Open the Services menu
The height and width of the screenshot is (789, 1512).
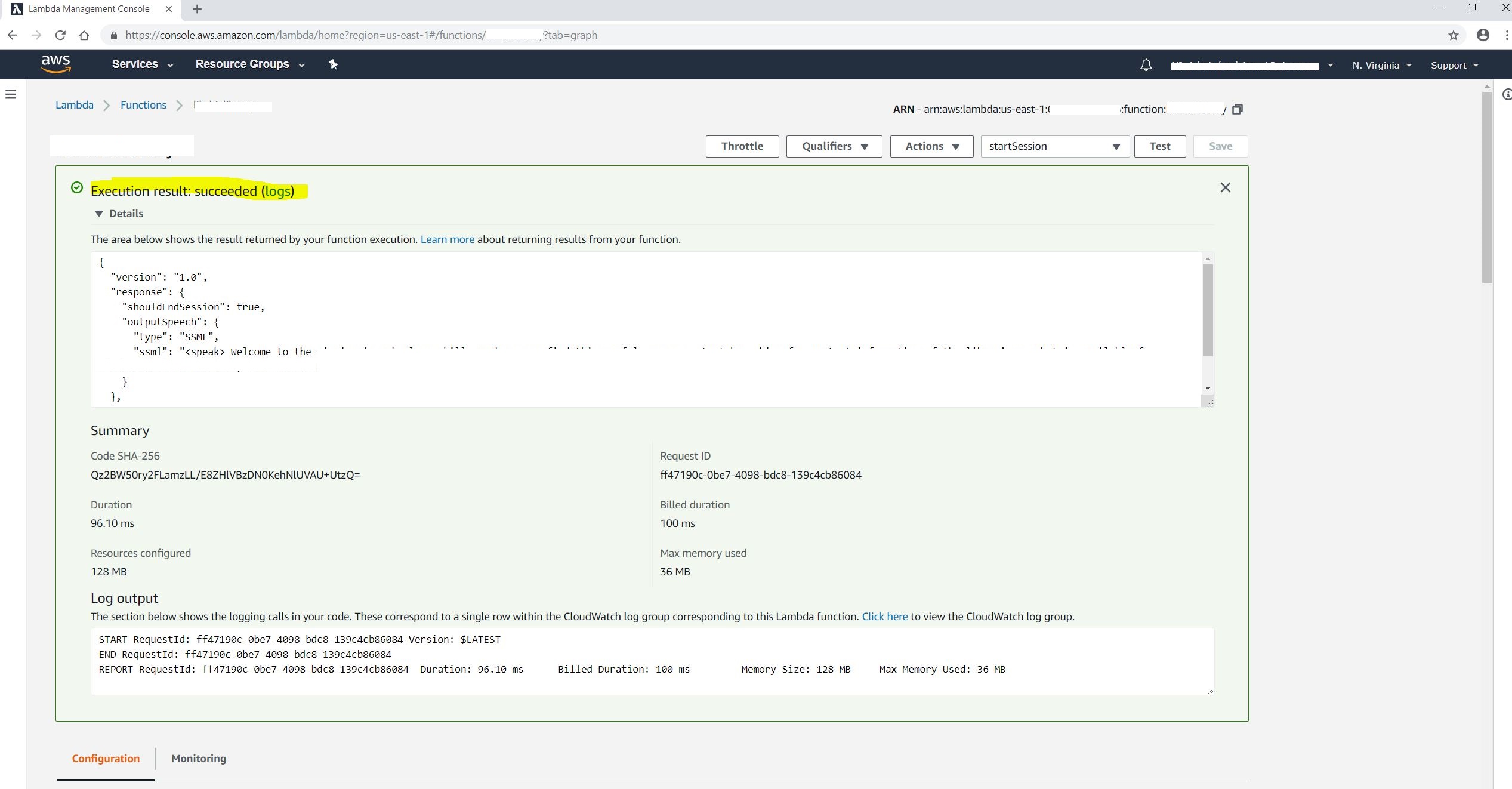point(142,64)
